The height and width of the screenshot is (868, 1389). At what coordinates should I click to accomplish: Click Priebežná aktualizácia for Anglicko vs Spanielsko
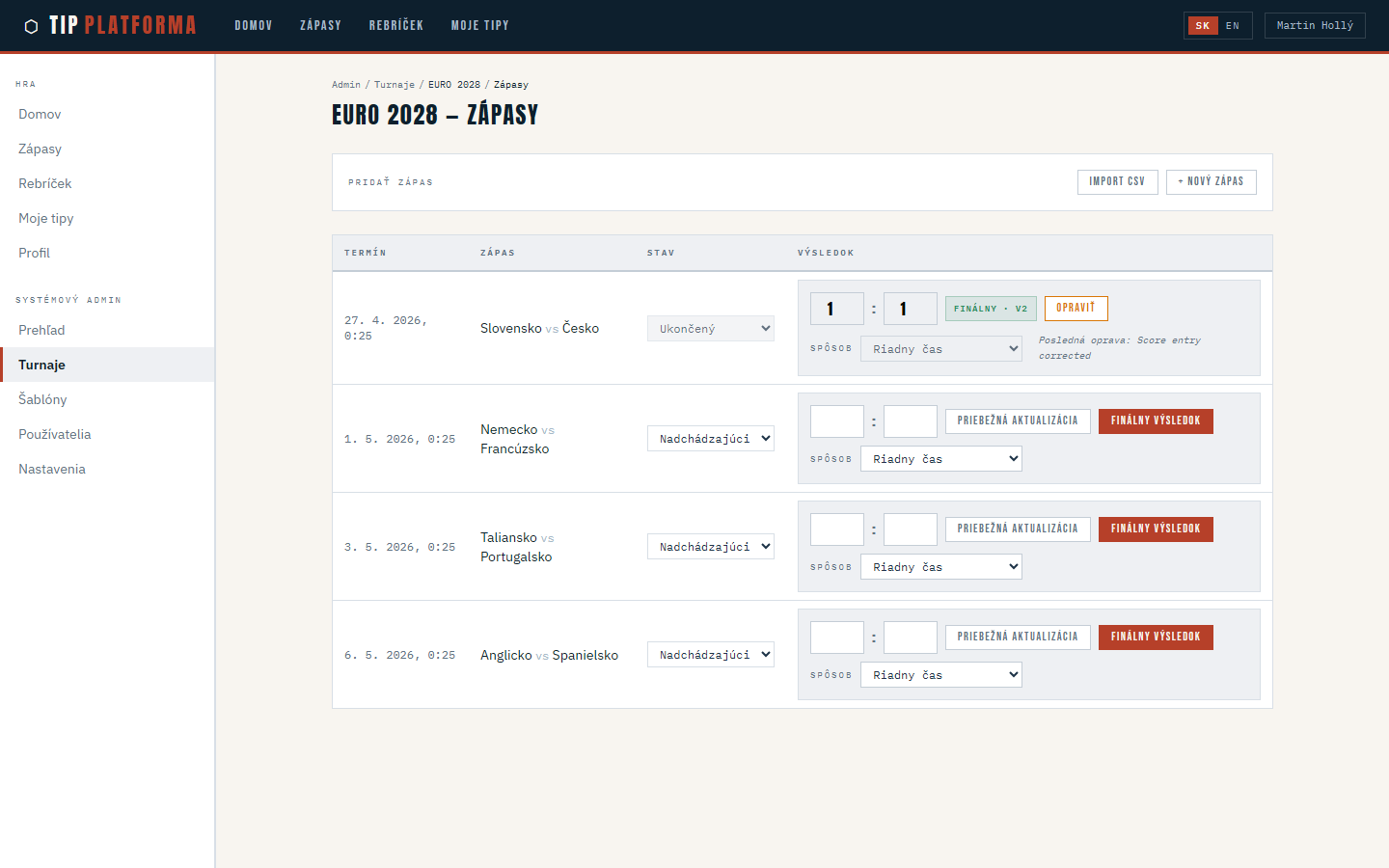pyautogui.click(x=1018, y=637)
